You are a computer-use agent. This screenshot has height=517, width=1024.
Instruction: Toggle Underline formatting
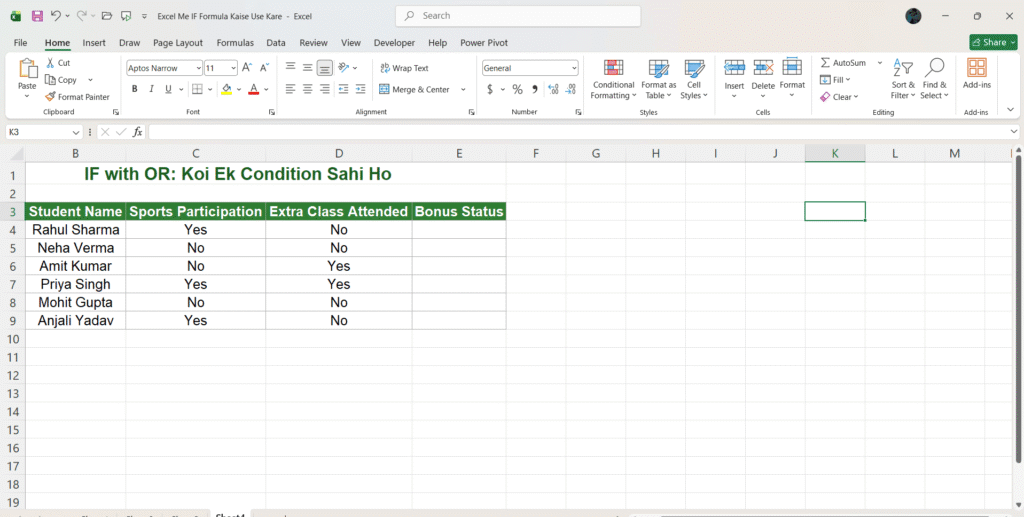point(168,89)
